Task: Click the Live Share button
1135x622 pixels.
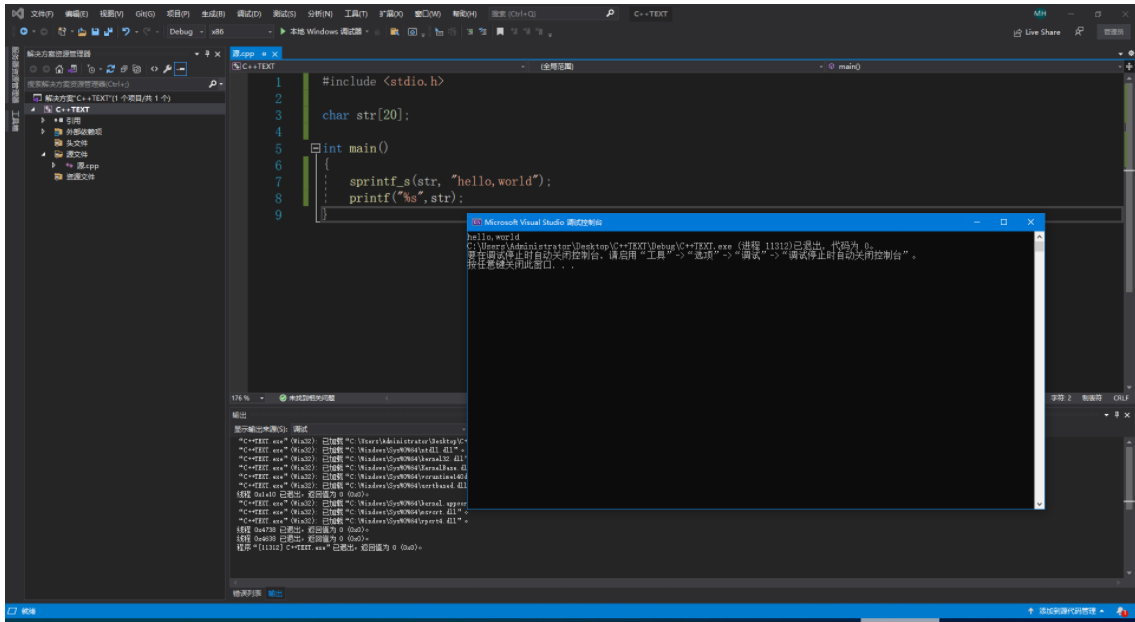Action: coord(1037,32)
